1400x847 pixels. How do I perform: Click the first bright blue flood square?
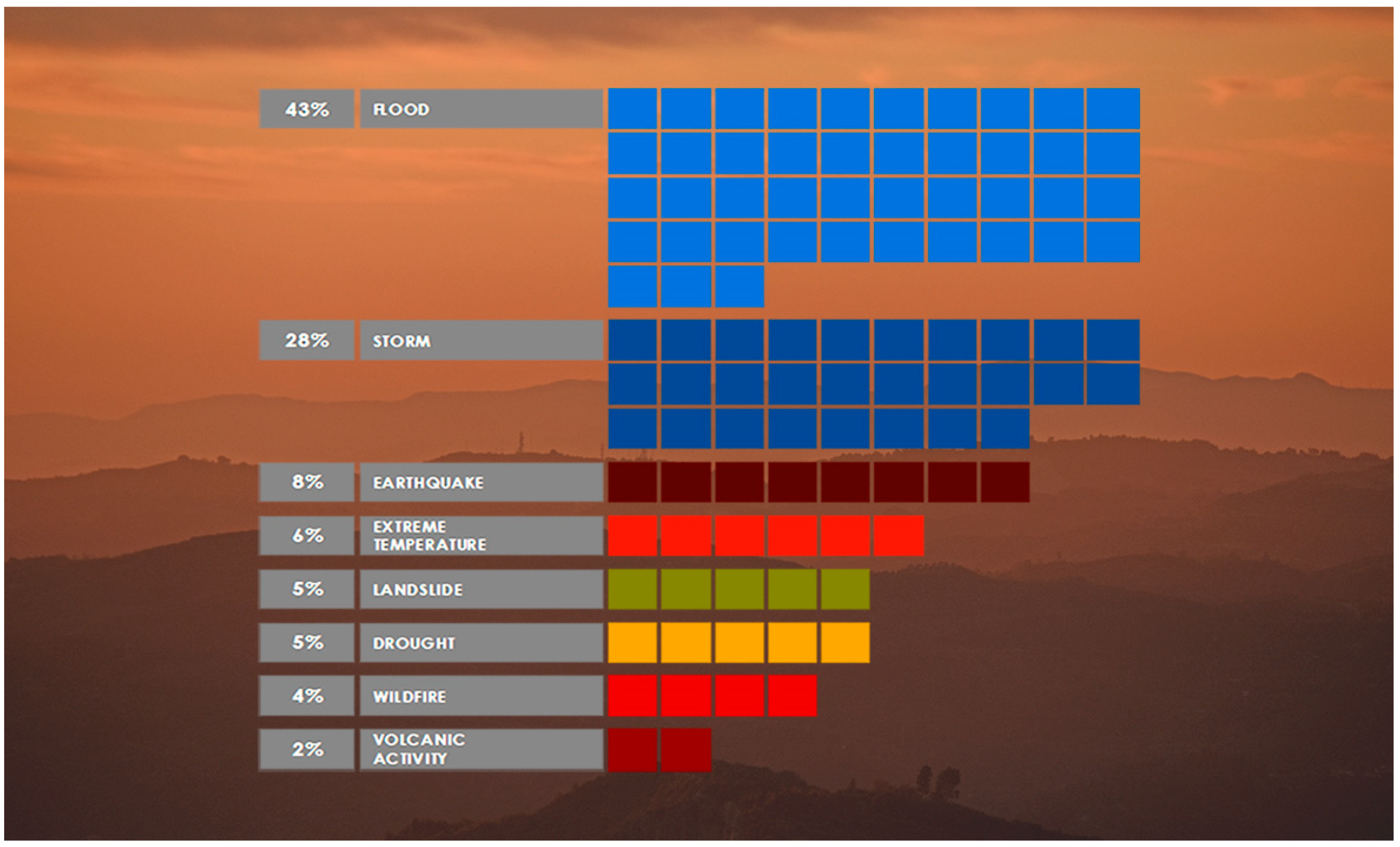[632, 108]
